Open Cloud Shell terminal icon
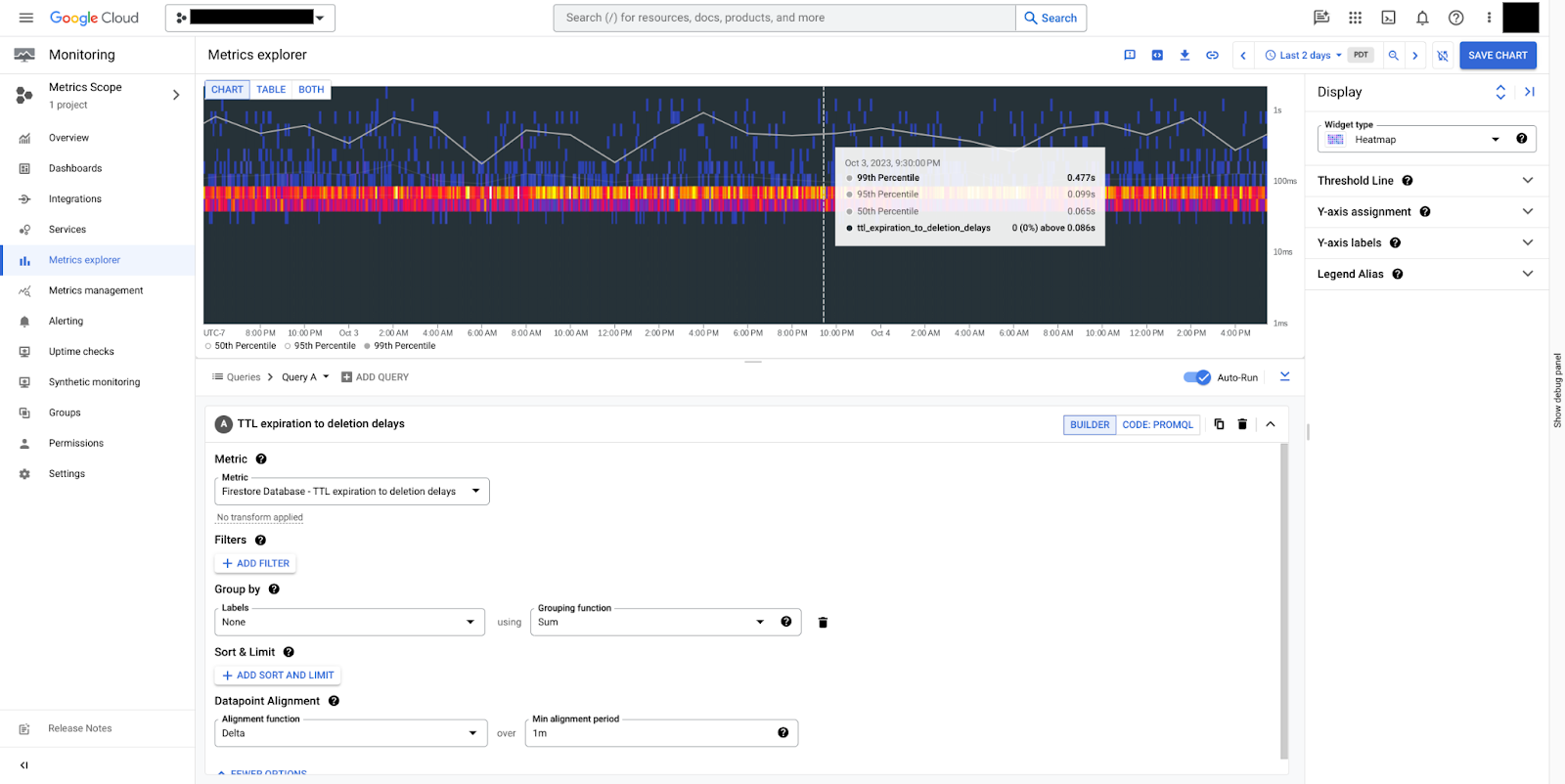The height and width of the screenshot is (784, 1565). click(1388, 18)
